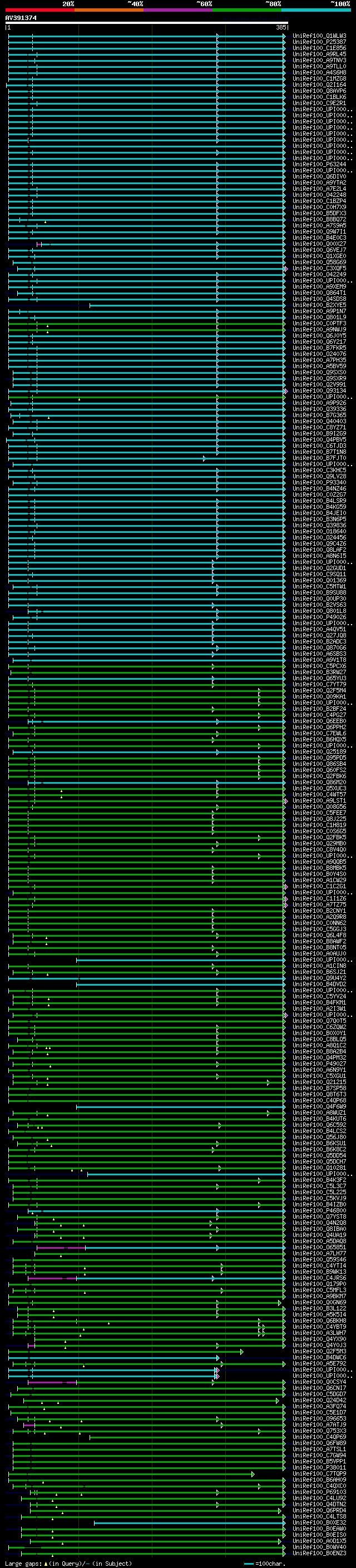The width and height of the screenshot is (356, 1568).
Task: Click the UniRef100_B0ENZ3 label
Action: point(319,1554)
